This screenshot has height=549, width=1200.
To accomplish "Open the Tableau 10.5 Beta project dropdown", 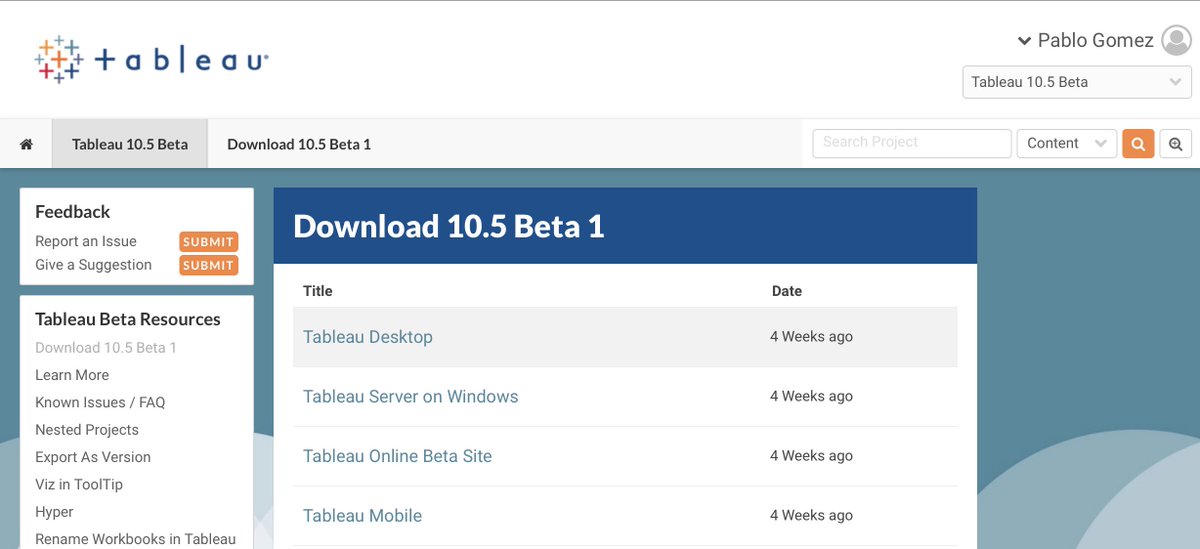I will [x=1077, y=82].
